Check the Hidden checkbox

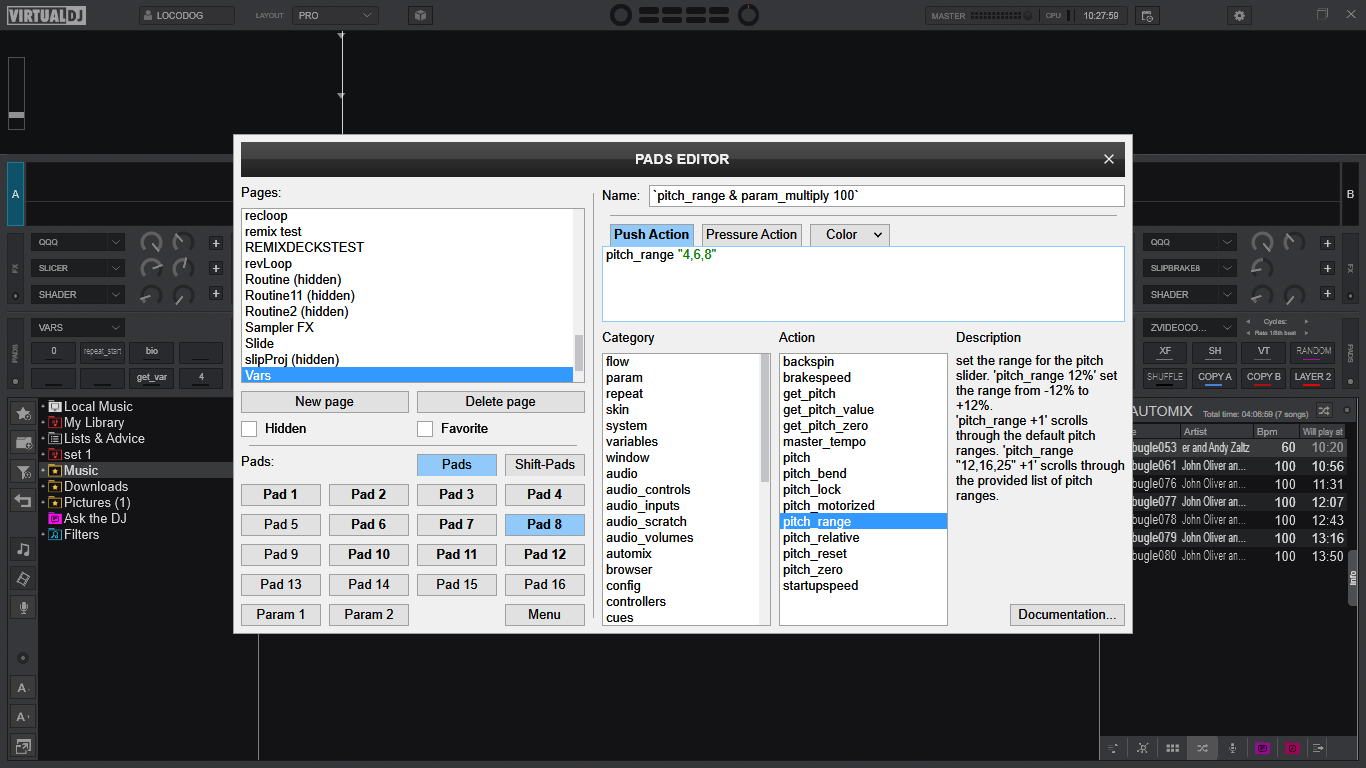point(249,429)
